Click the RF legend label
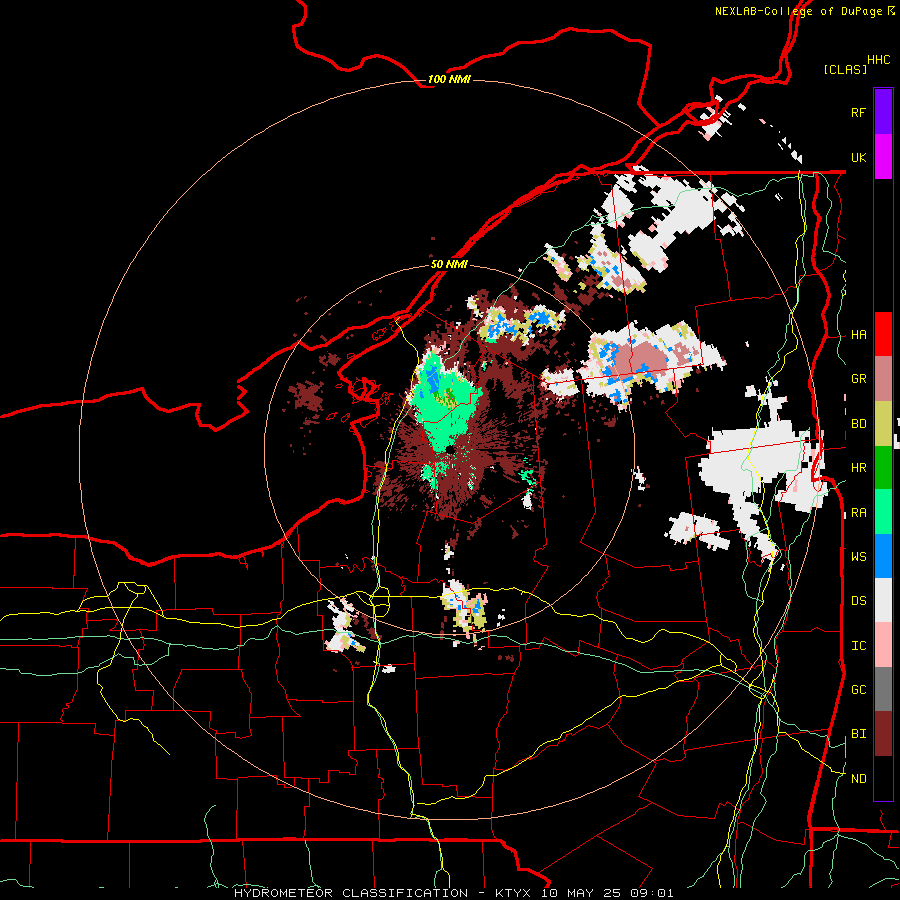This screenshot has width=900, height=900. point(858,112)
